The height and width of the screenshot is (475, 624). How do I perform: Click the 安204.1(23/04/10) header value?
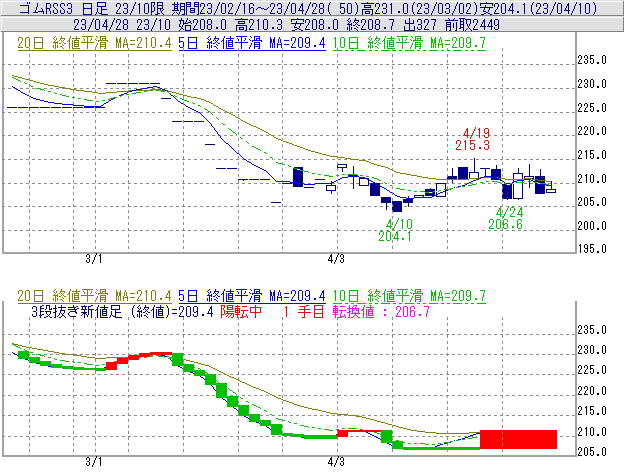pyautogui.click(x=539, y=8)
